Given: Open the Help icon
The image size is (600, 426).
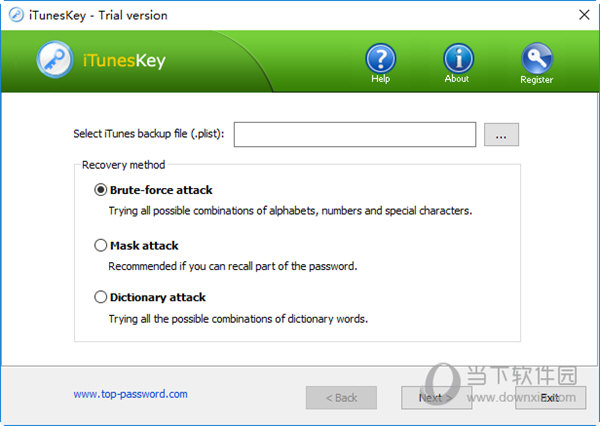Looking at the screenshot, I should click(x=380, y=59).
